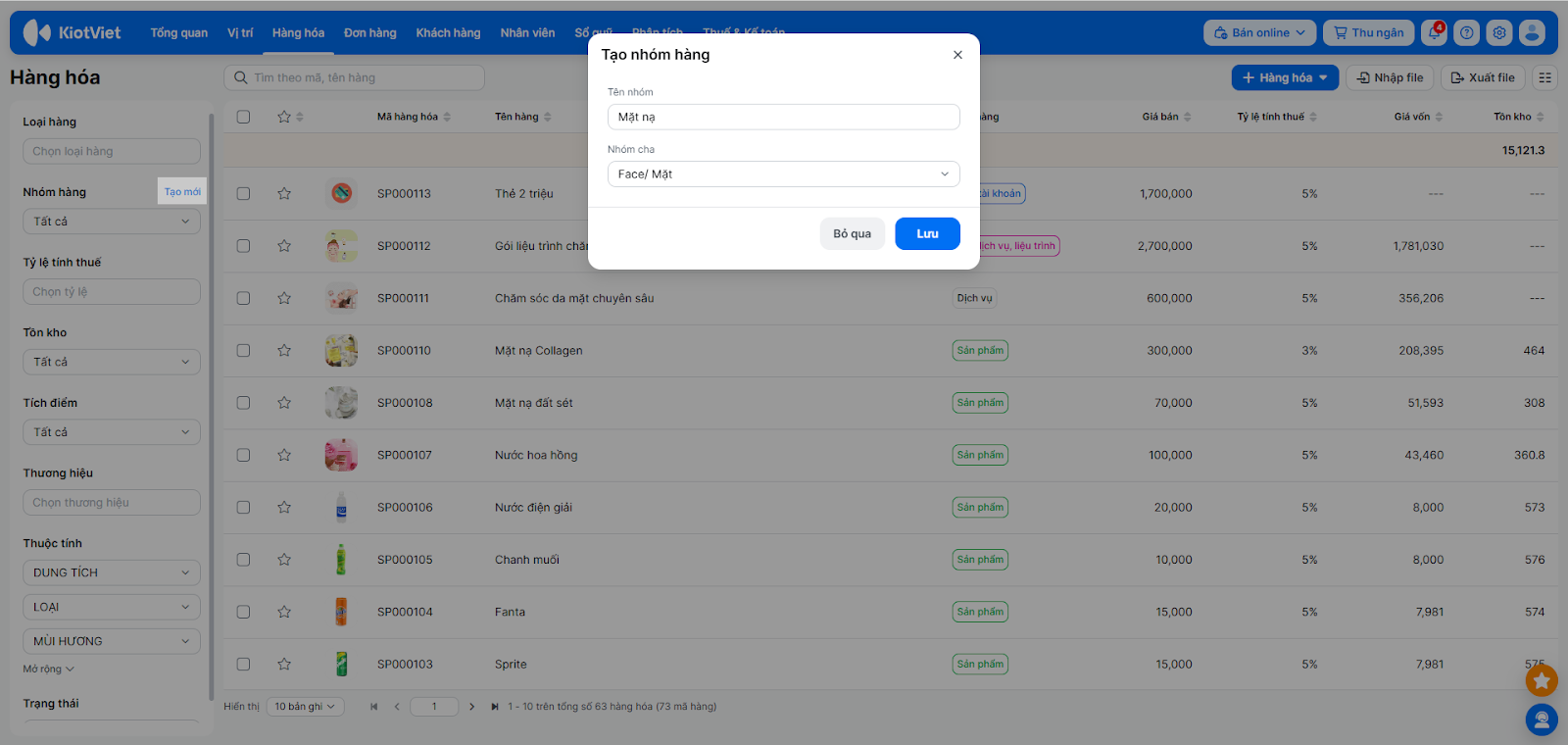Open the Nhóm cha dropdown
Viewport: 1568px width, 745px height.
pyautogui.click(x=783, y=174)
